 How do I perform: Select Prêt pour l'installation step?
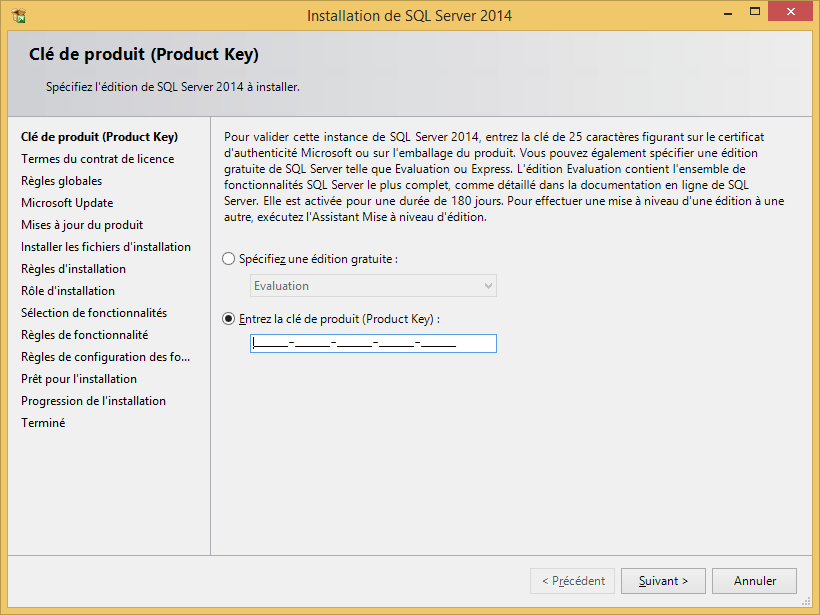click(x=78, y=379)
